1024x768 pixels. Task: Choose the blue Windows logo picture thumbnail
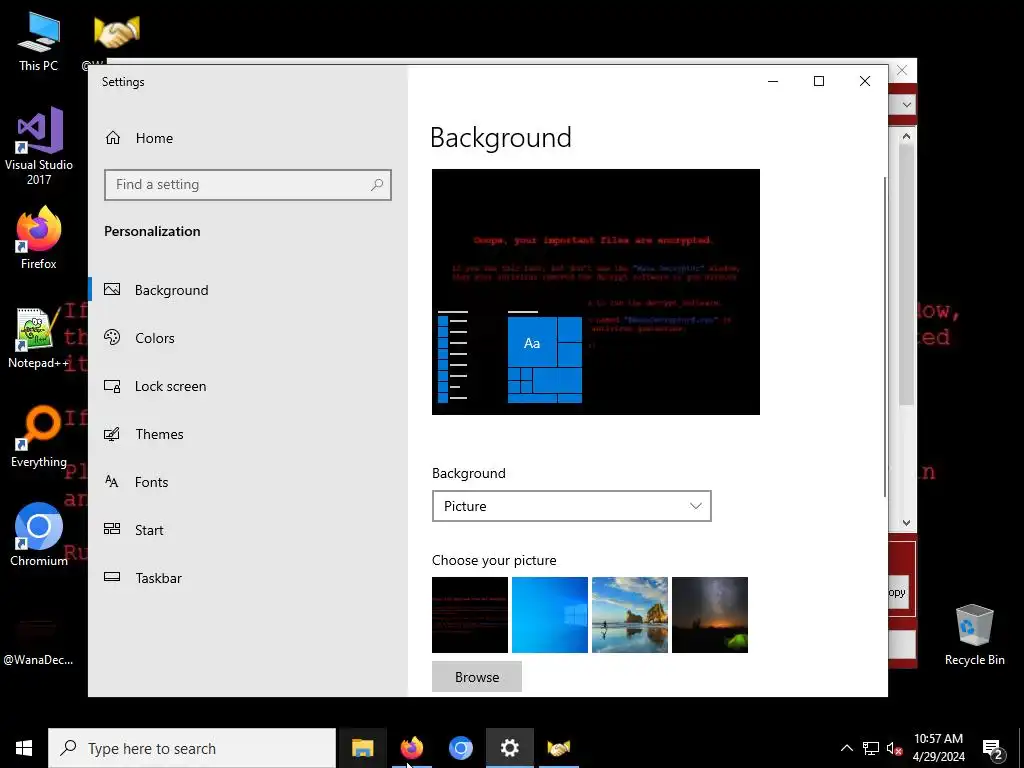click(550, 615)
